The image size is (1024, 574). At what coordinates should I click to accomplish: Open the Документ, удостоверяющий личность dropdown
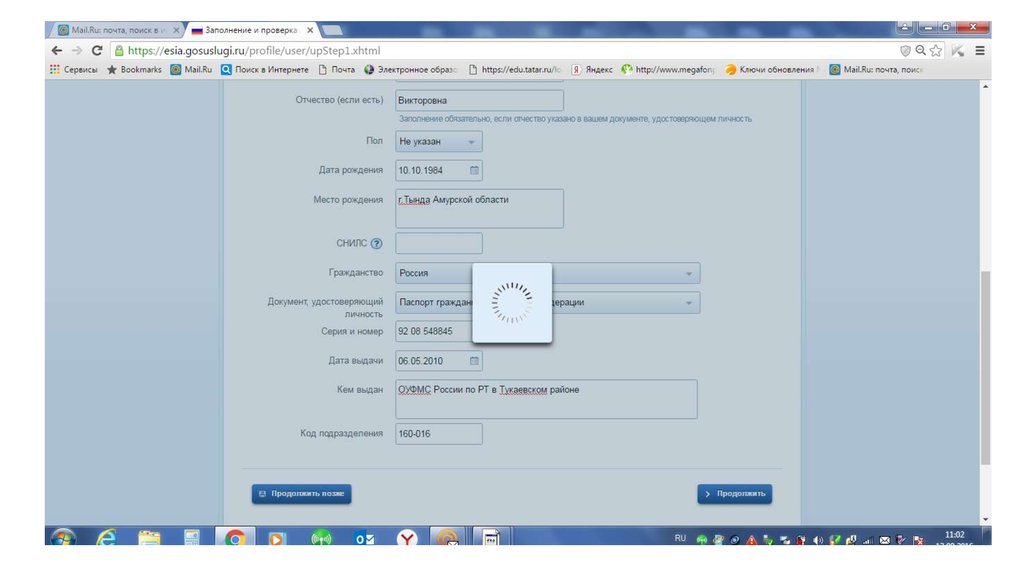coord(547,302)
